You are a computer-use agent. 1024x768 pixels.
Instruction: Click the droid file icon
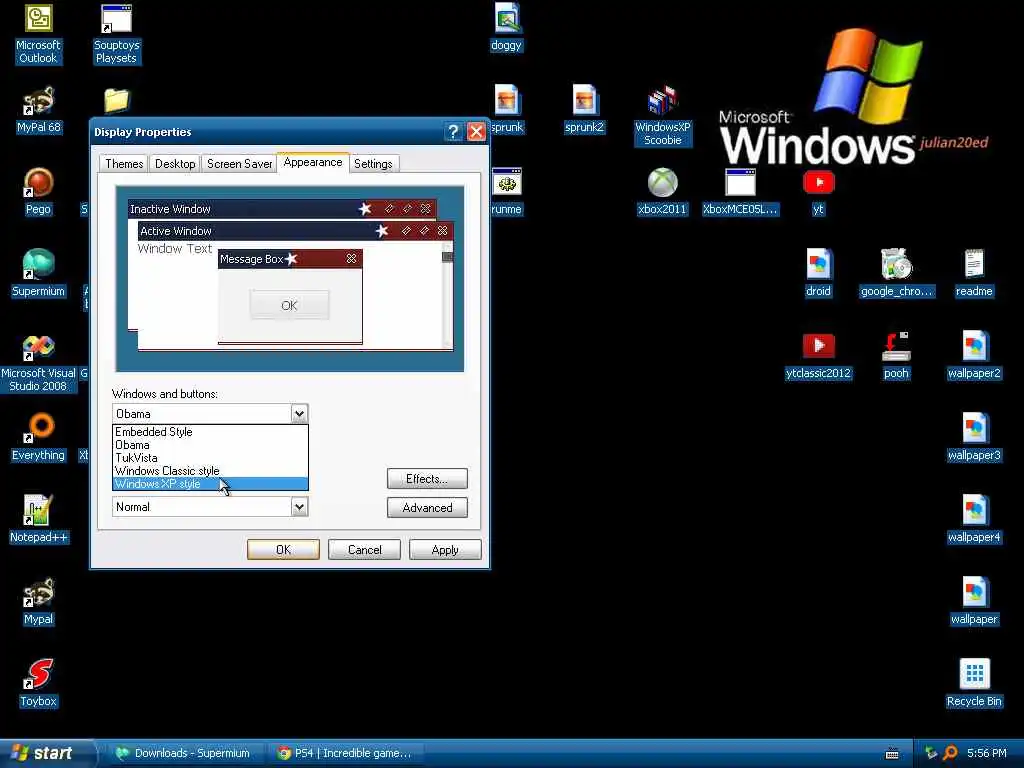tap(818, 274)
